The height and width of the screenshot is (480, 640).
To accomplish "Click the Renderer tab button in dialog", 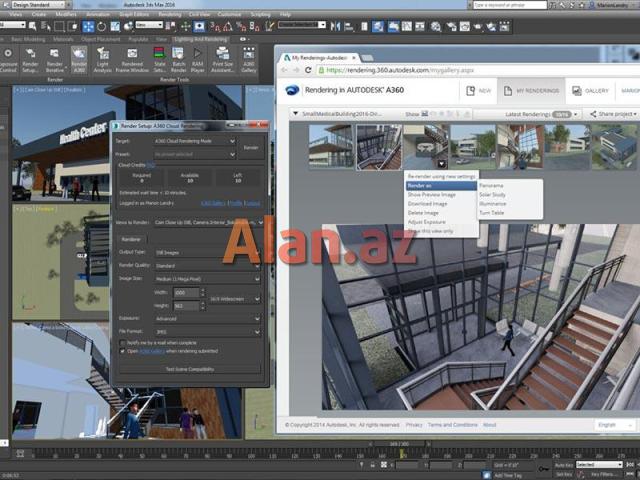I will [x=131, y=240].
